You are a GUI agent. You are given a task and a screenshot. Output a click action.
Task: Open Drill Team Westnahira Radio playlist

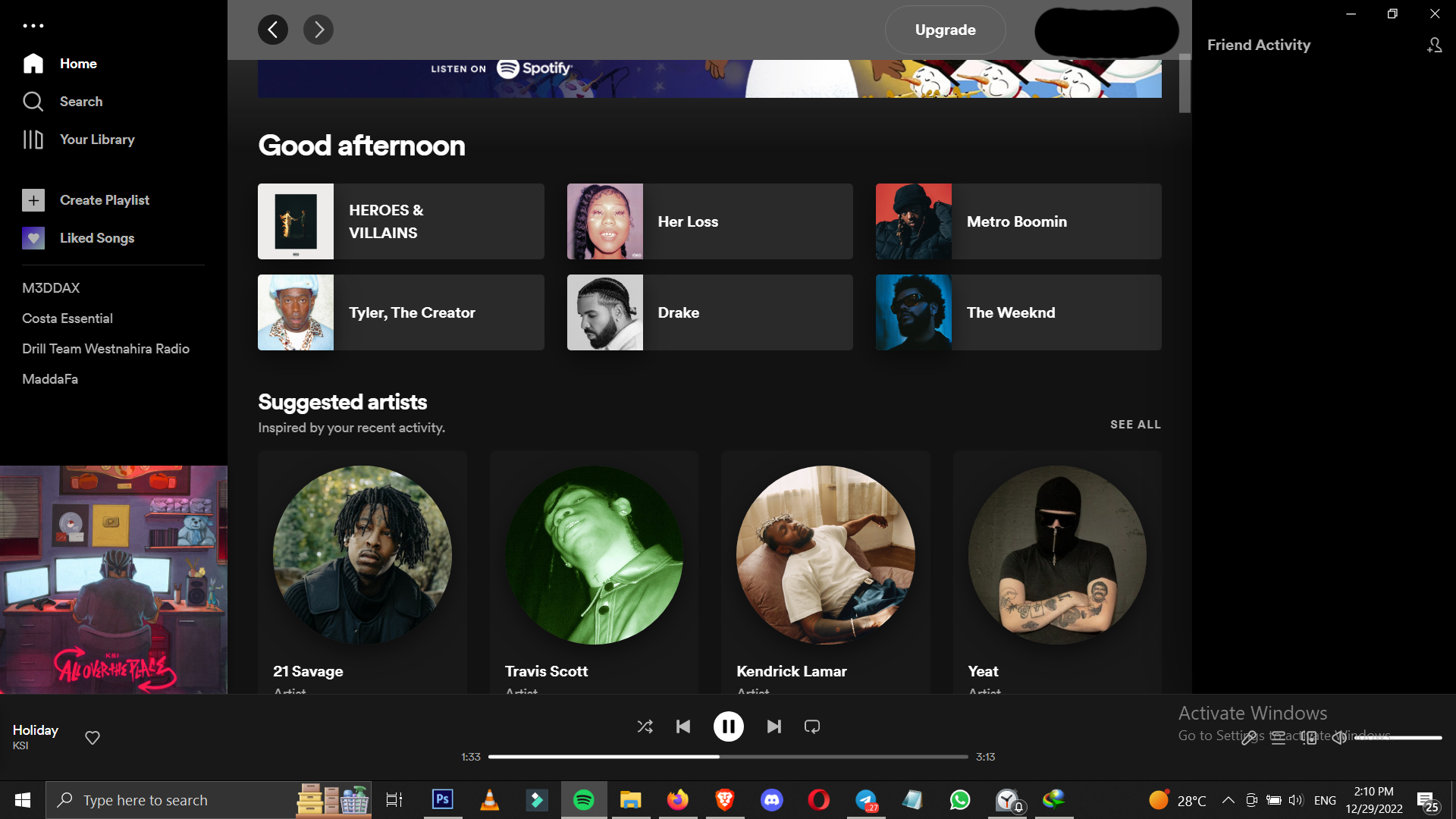[105, 349]
